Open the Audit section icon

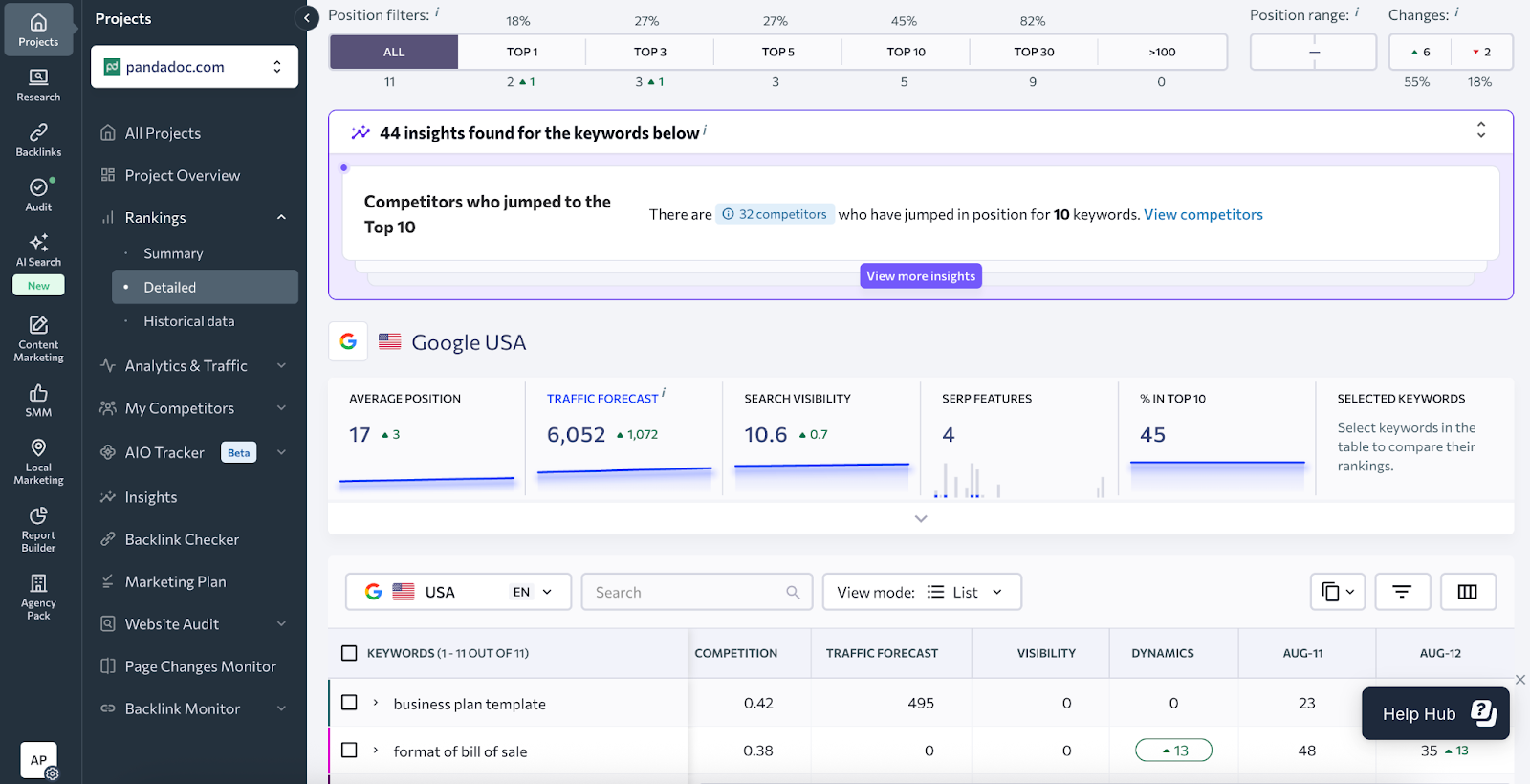(38, 194)
